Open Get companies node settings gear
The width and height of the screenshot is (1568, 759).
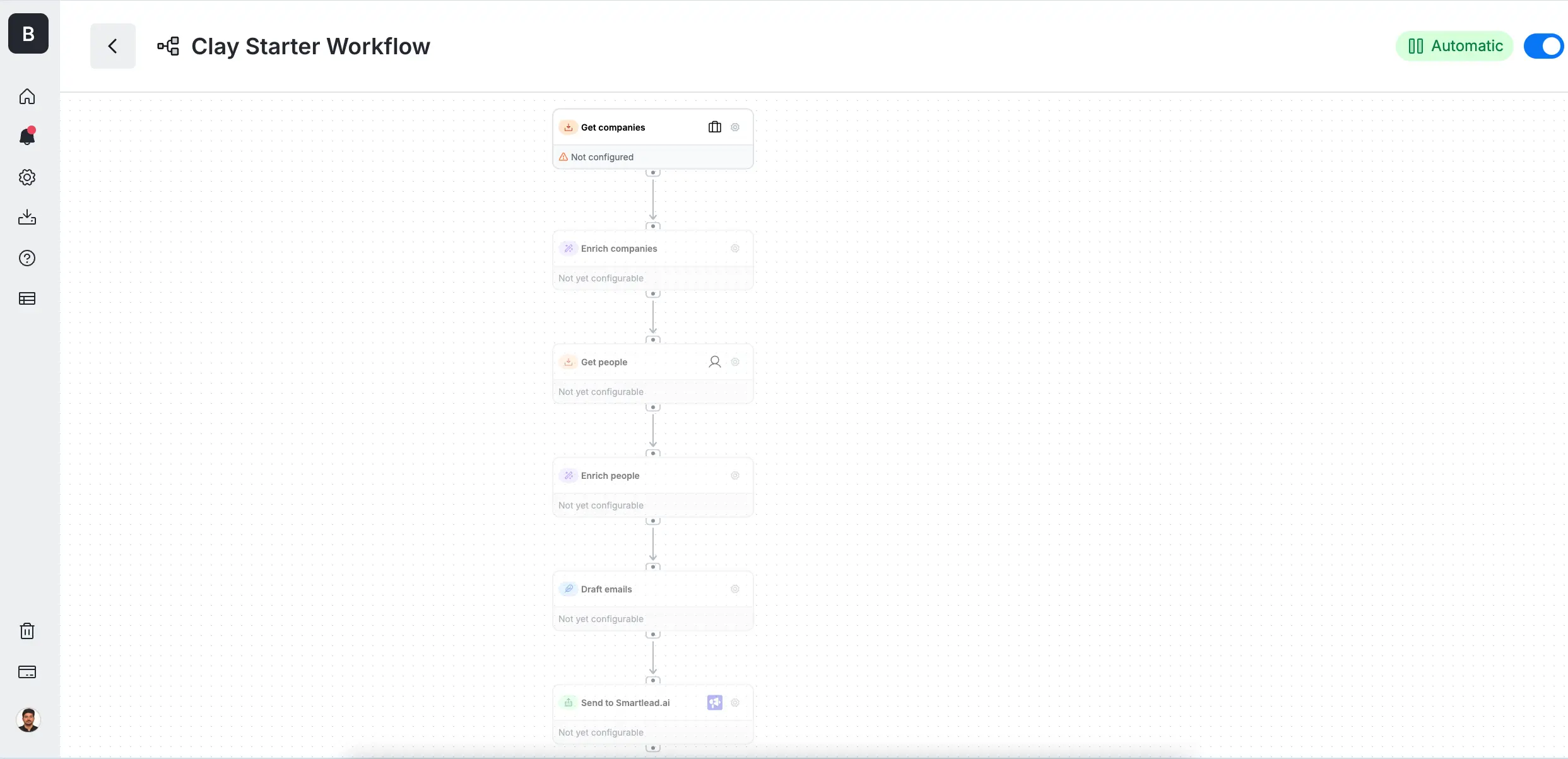(x=735, y=127)
